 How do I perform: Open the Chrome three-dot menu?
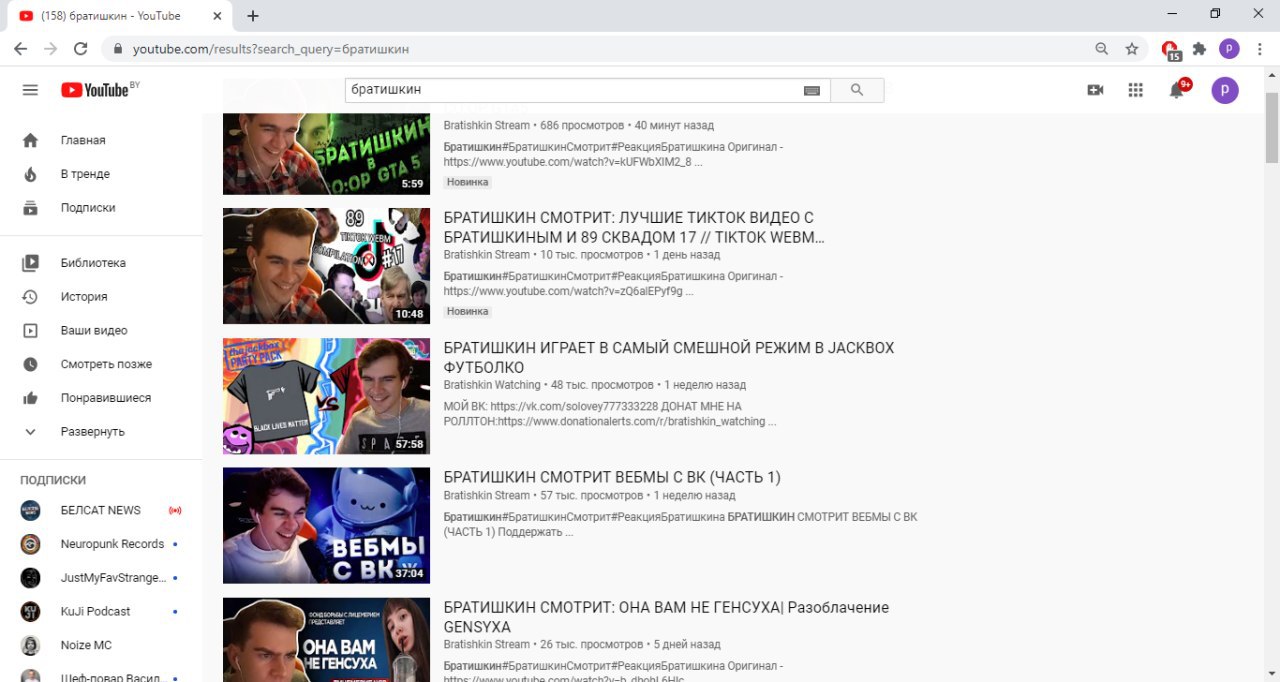(x=1259, y=48)
